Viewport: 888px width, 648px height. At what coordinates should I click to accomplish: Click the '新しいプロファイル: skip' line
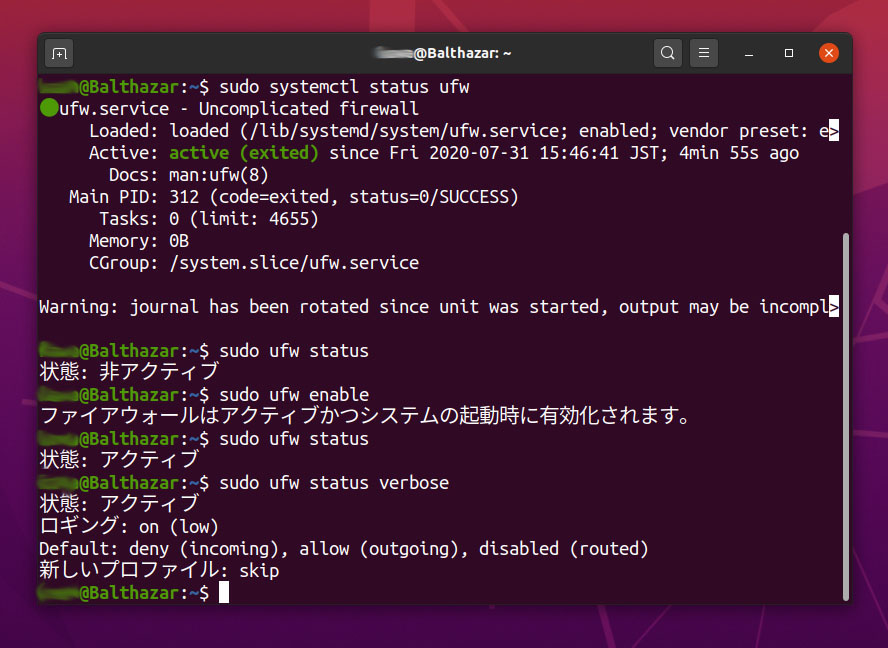tap(159, 570)
